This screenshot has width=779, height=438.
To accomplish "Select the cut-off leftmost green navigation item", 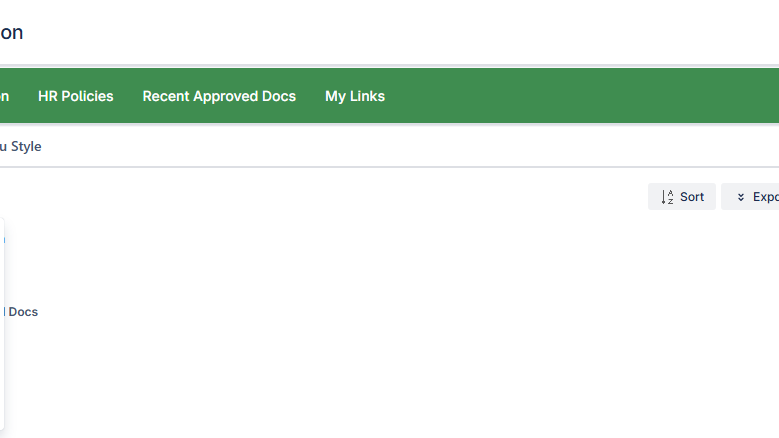I will (4, 96).
